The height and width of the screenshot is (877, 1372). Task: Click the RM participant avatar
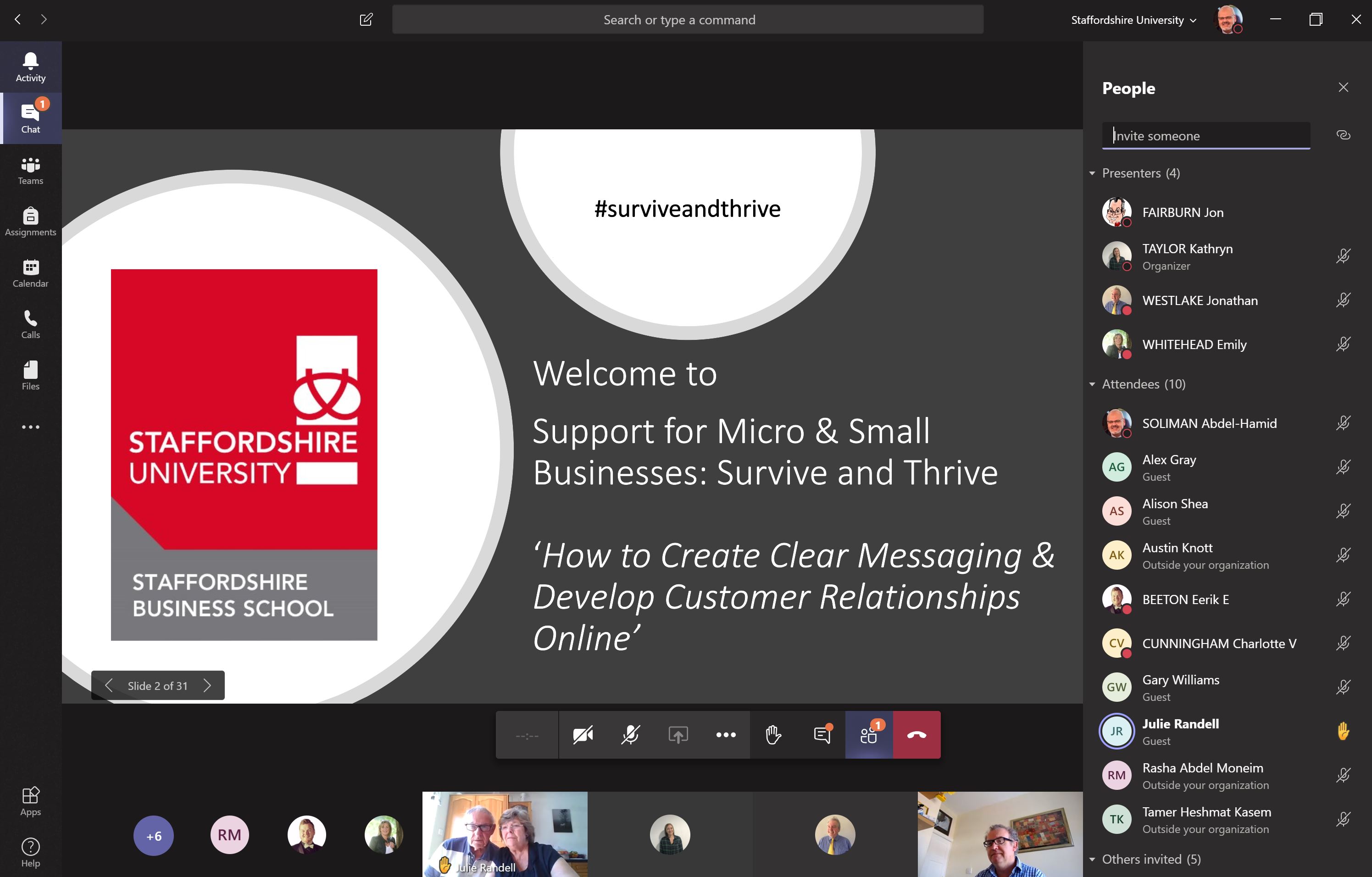(230, 835)
